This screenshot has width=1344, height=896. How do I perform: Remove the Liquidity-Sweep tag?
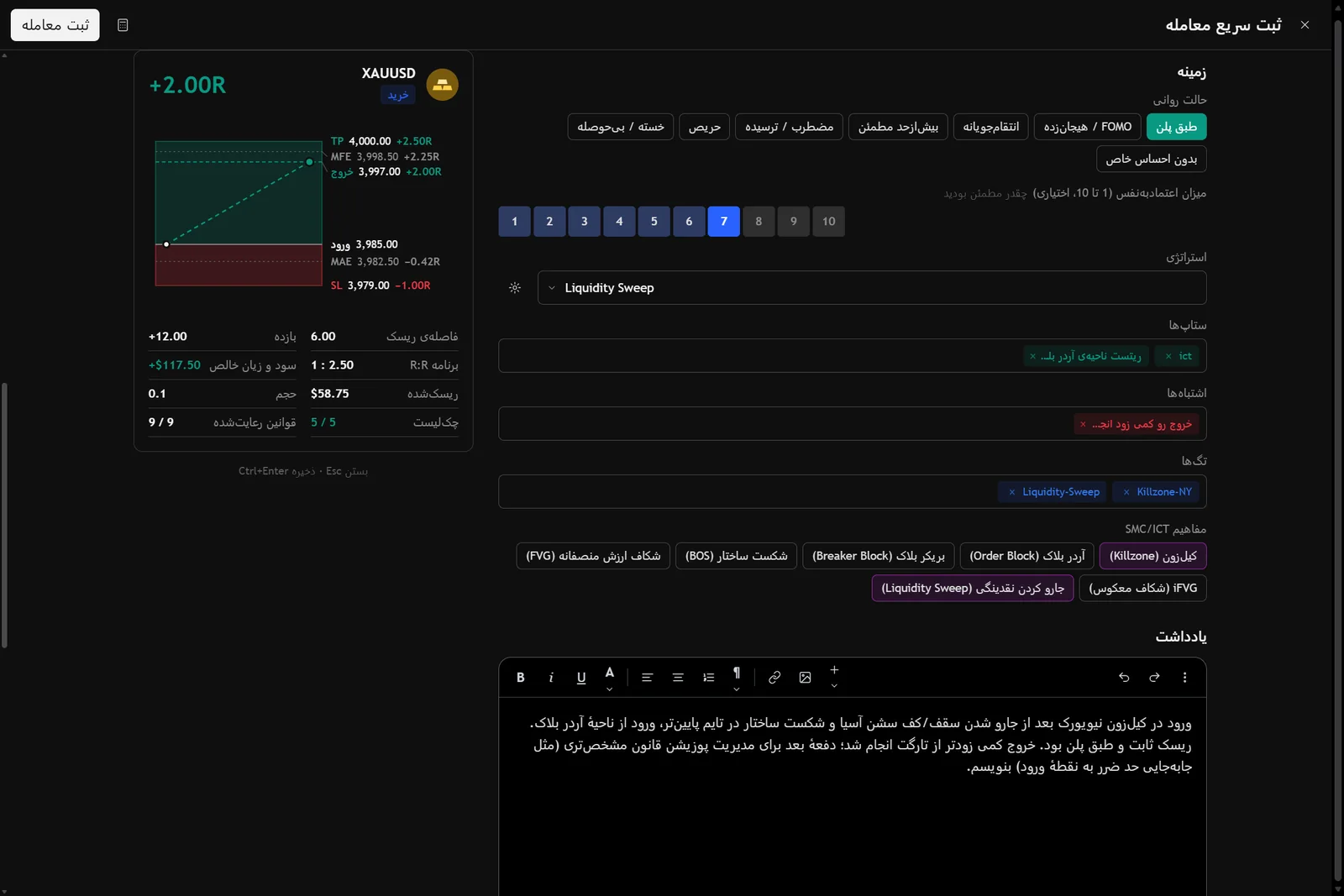[1012, 492]
